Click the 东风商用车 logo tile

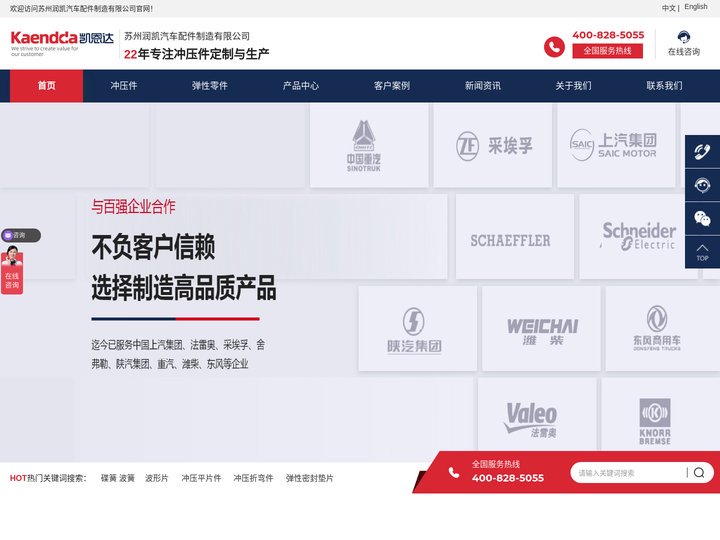click(663, 328)
